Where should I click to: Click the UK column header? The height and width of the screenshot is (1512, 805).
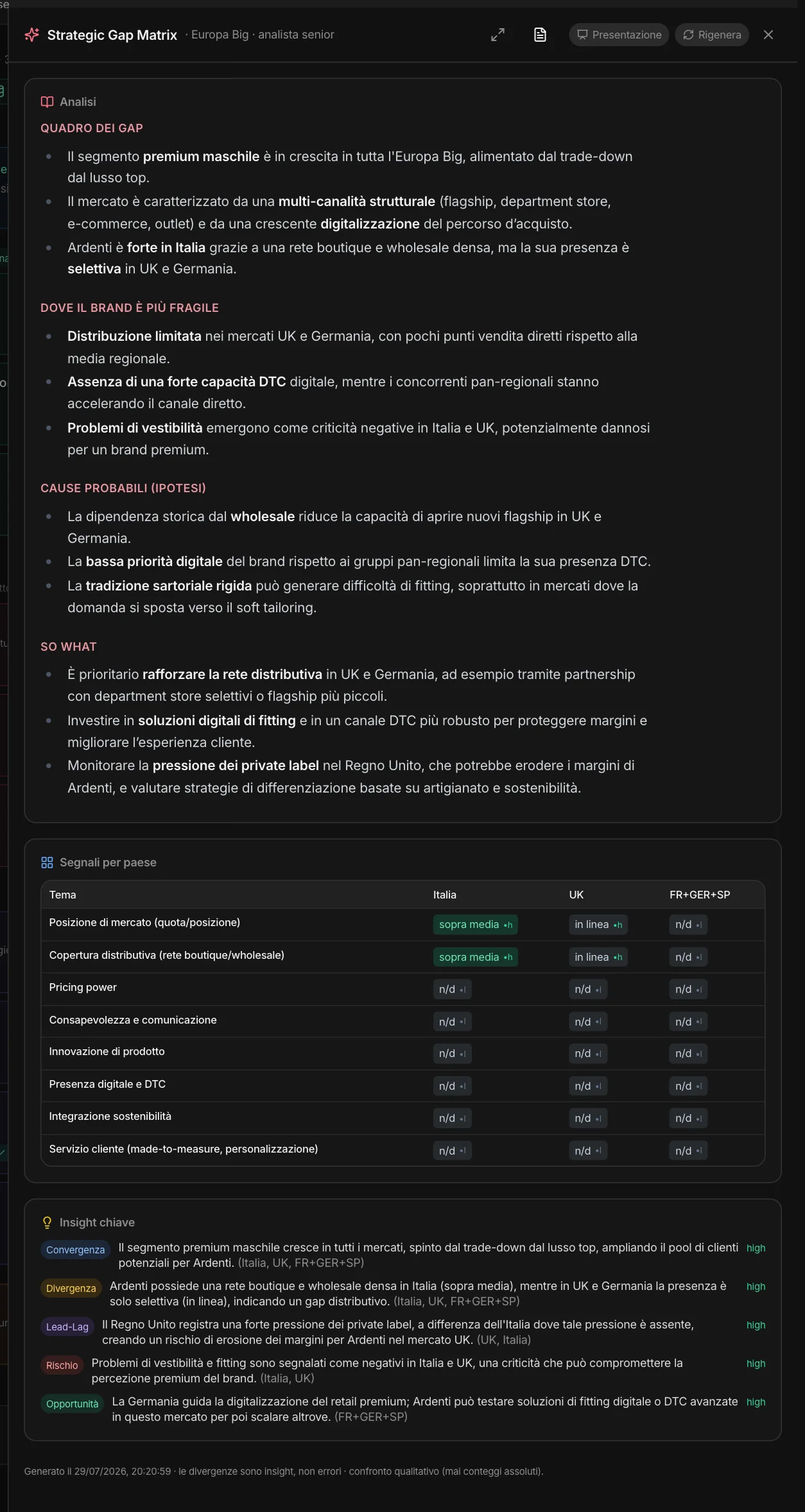click(576, 895)
